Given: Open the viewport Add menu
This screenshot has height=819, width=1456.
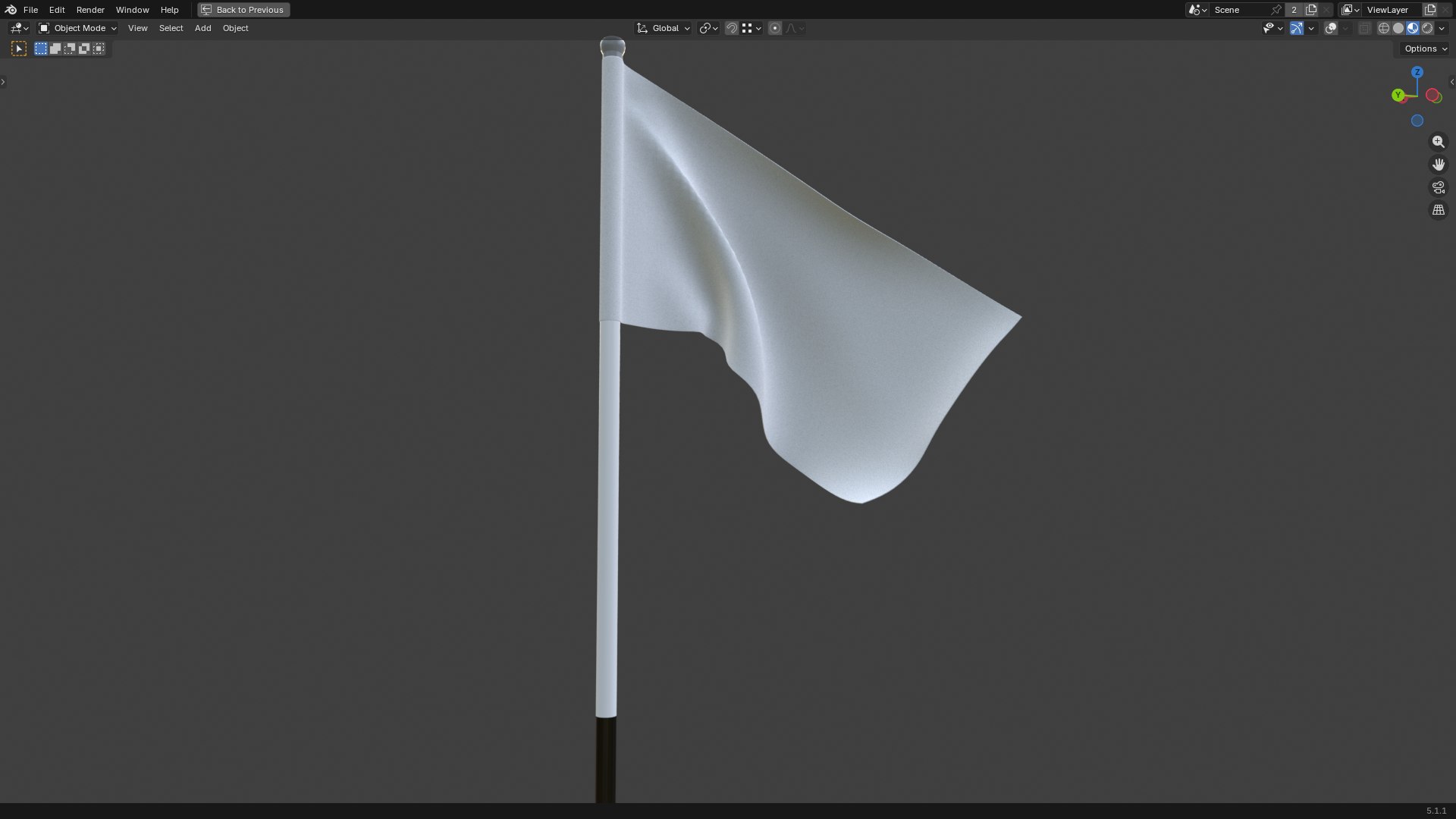Looking at the screenshot, I should point(202,28).
